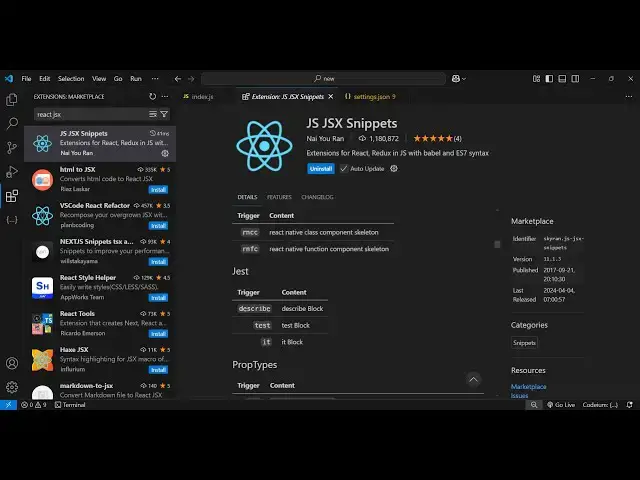
Task: Click the scroll-to-top chevron button
Action: [x=473, y=380]
